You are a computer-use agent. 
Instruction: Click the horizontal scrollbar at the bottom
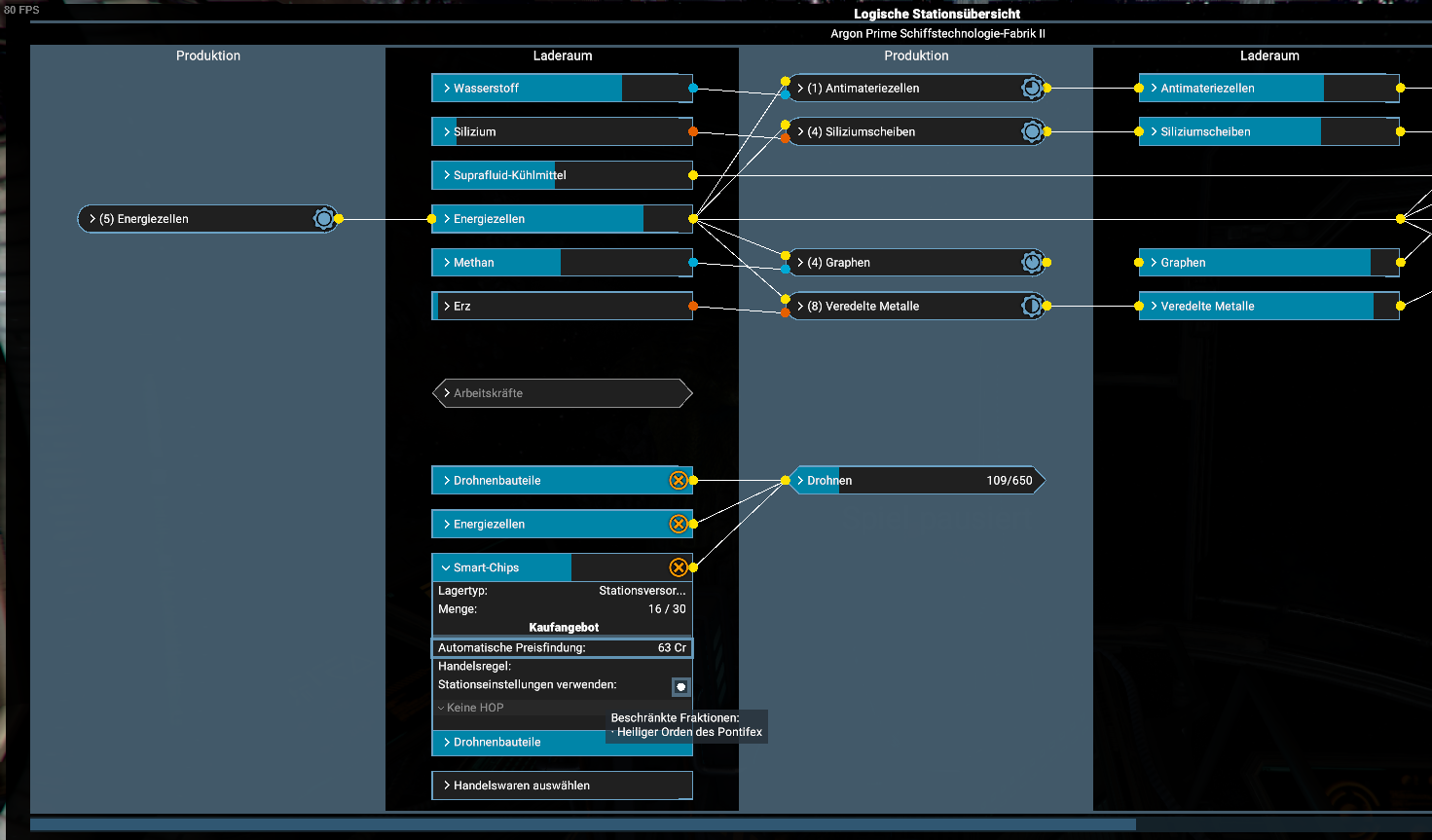(582, 824)
